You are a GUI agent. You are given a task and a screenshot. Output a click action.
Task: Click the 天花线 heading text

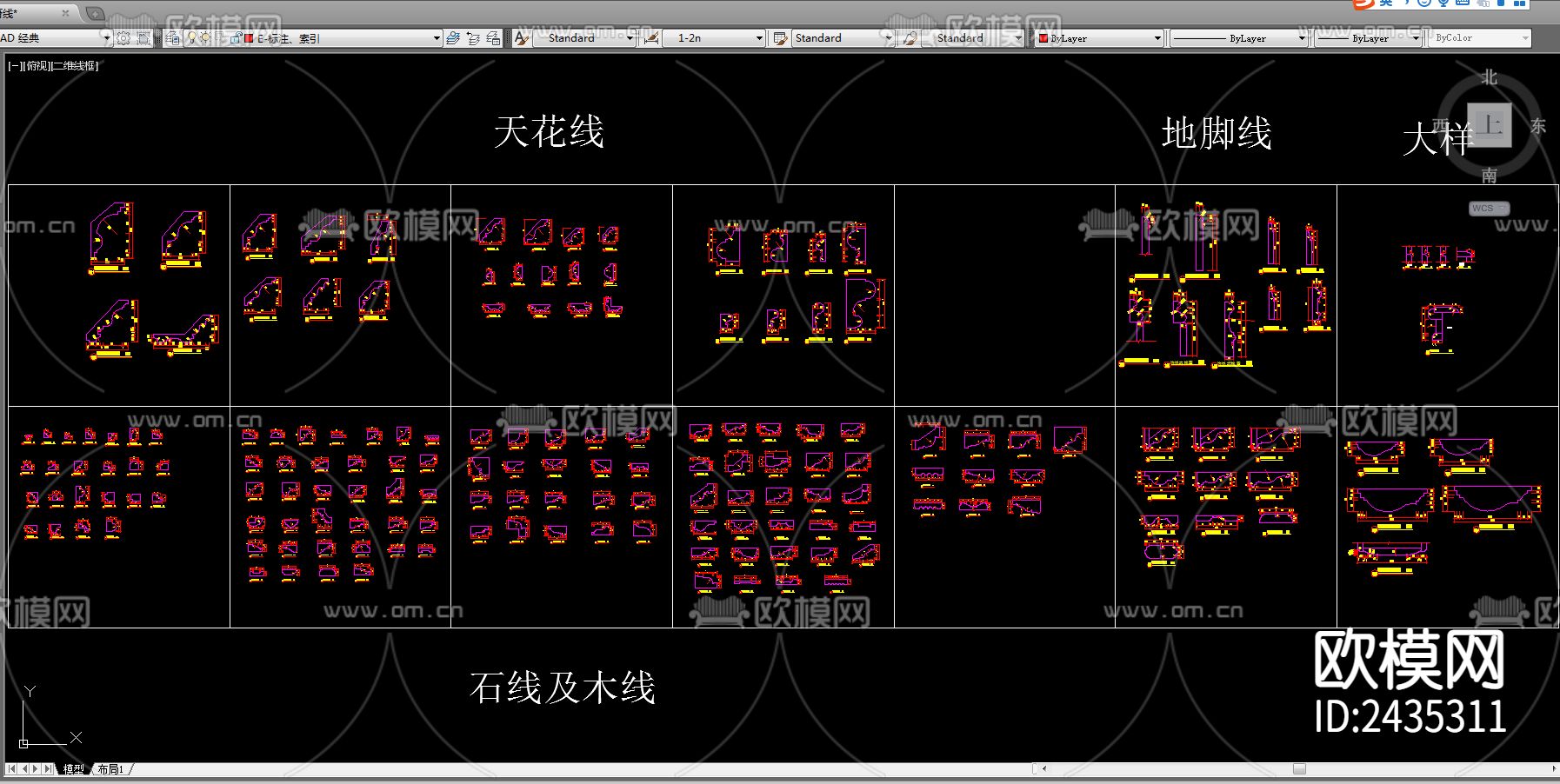pos(549,132)
